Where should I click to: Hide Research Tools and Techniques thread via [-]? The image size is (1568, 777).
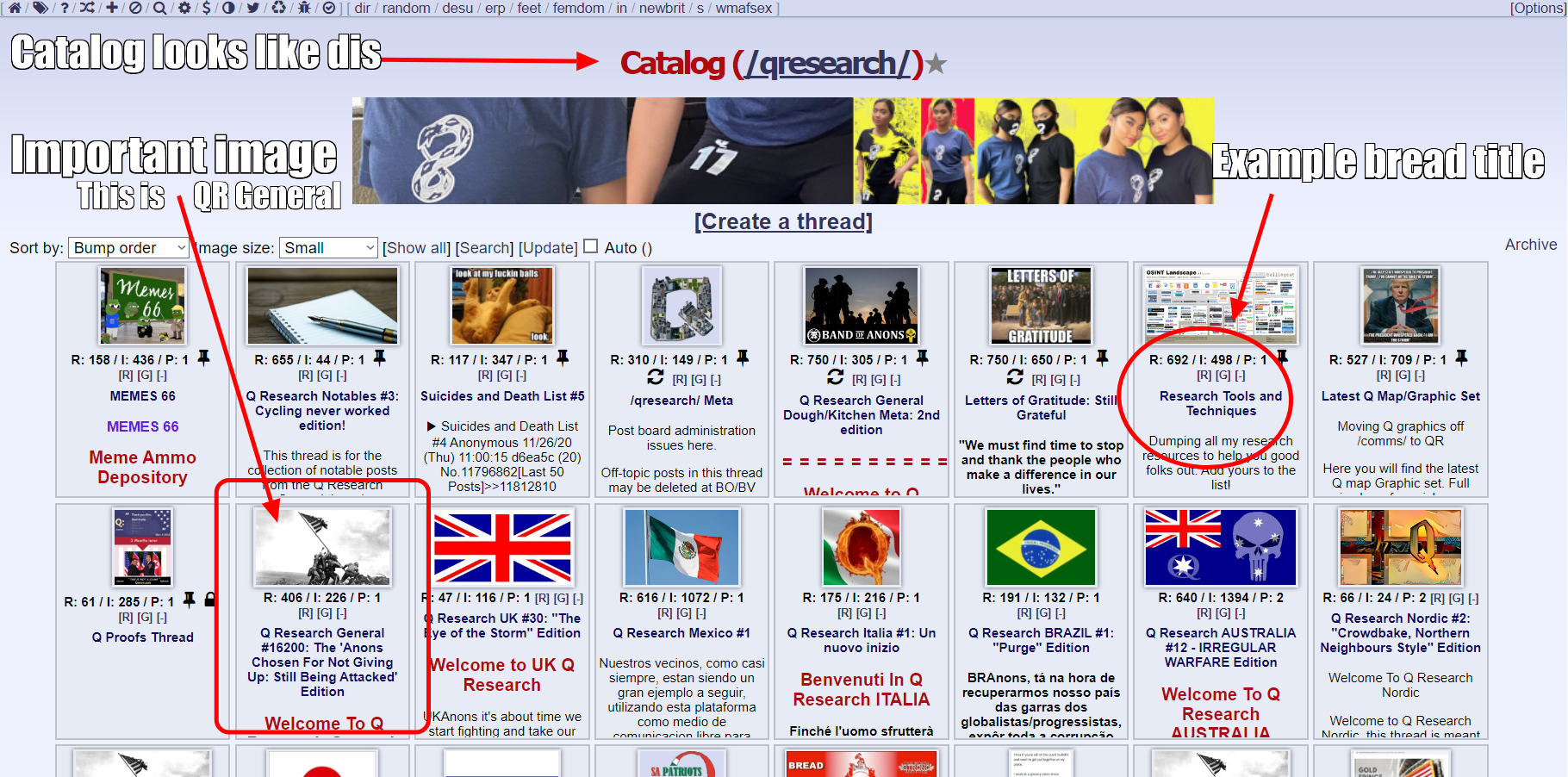click(1241, 376)
